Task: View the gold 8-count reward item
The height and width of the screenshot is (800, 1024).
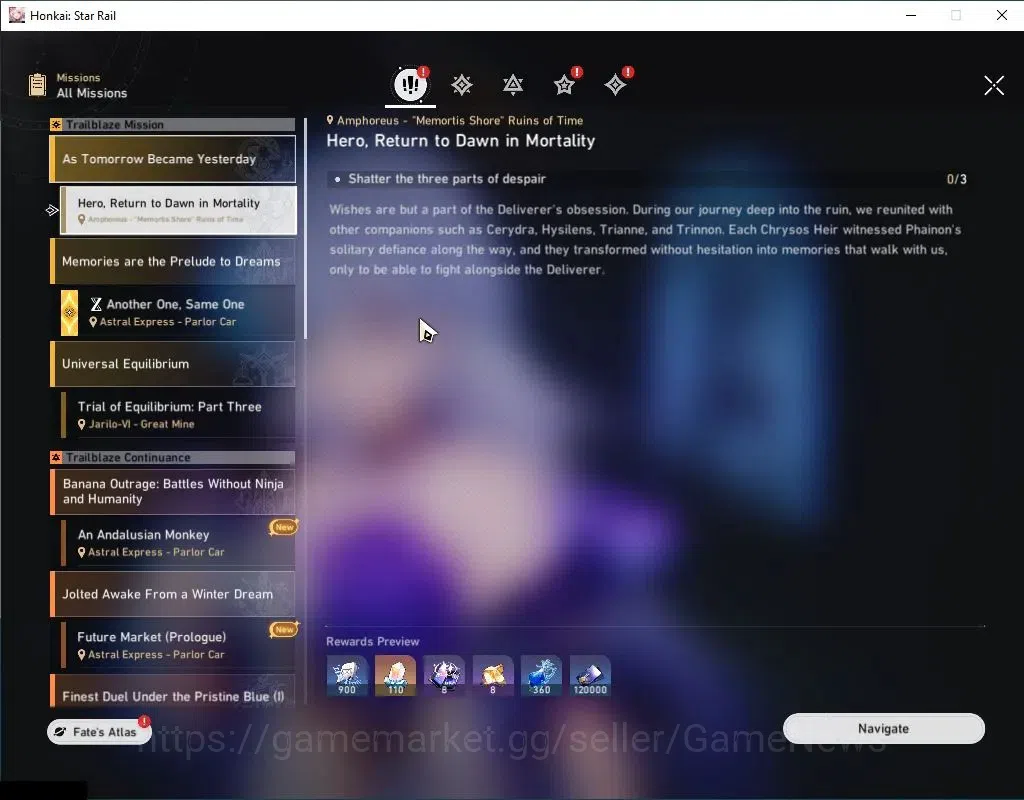Action: tap(492, 675)
